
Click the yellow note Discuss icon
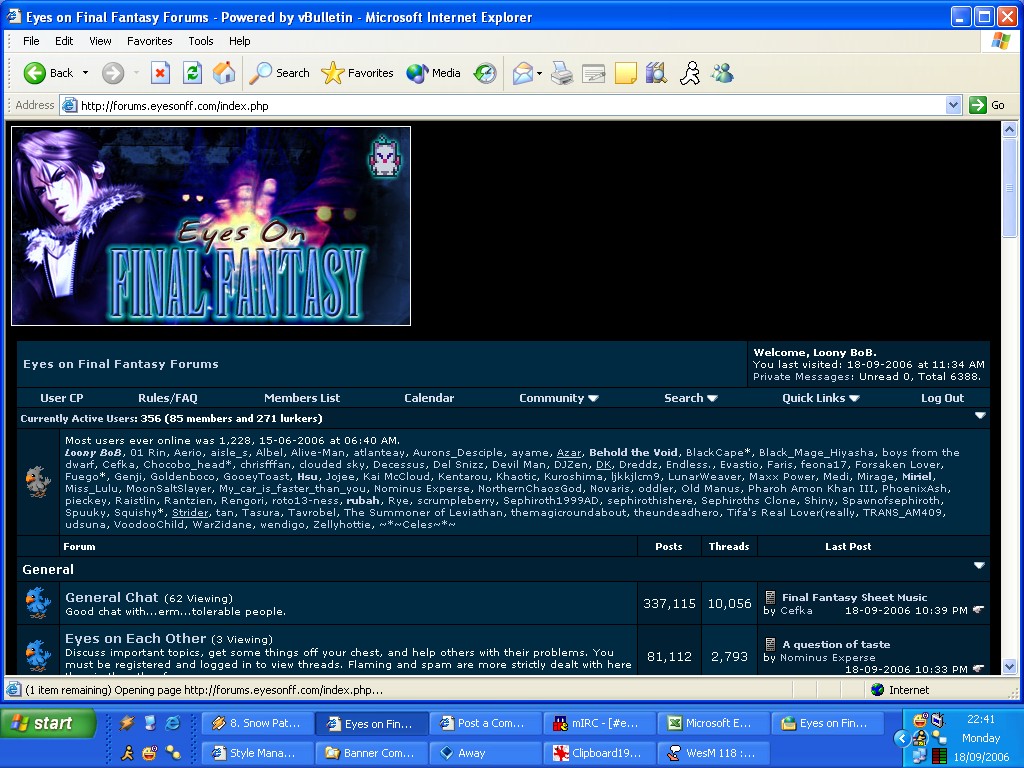pos(626,73)
